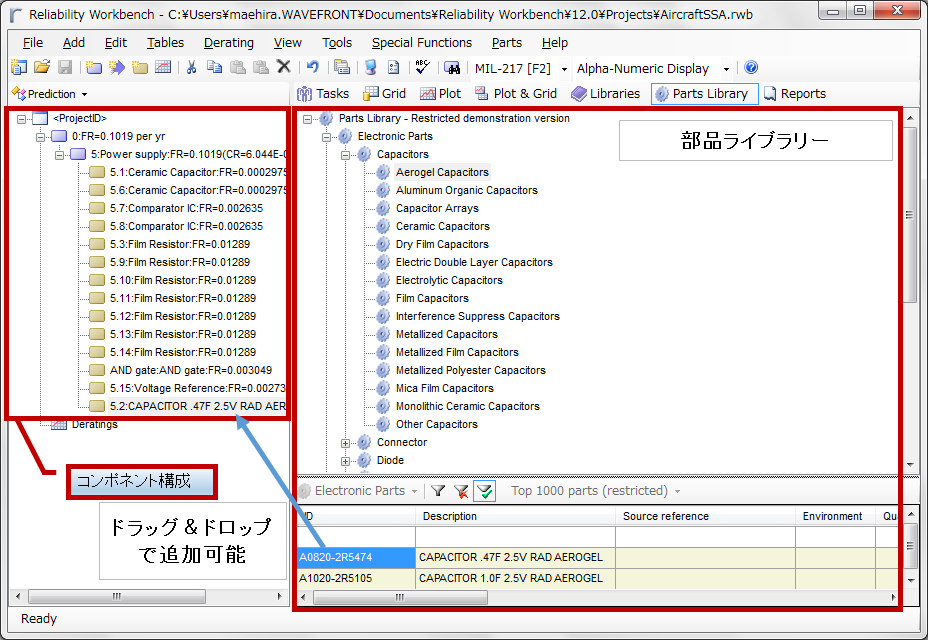Select the Parts Library tab

(704, 94)
